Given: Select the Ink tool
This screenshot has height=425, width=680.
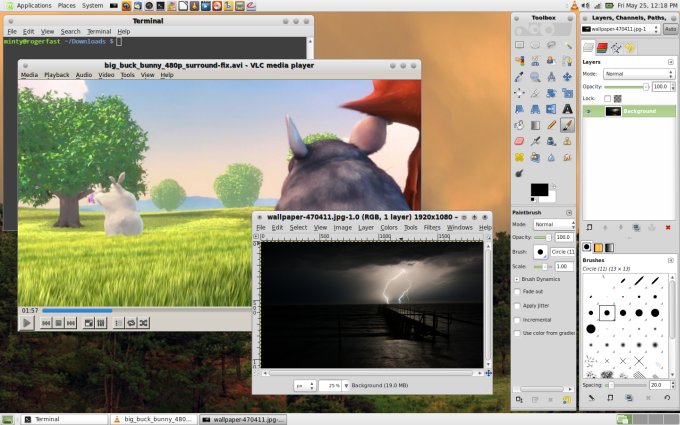Looking at the screenshot, I should tap(551, 141).
